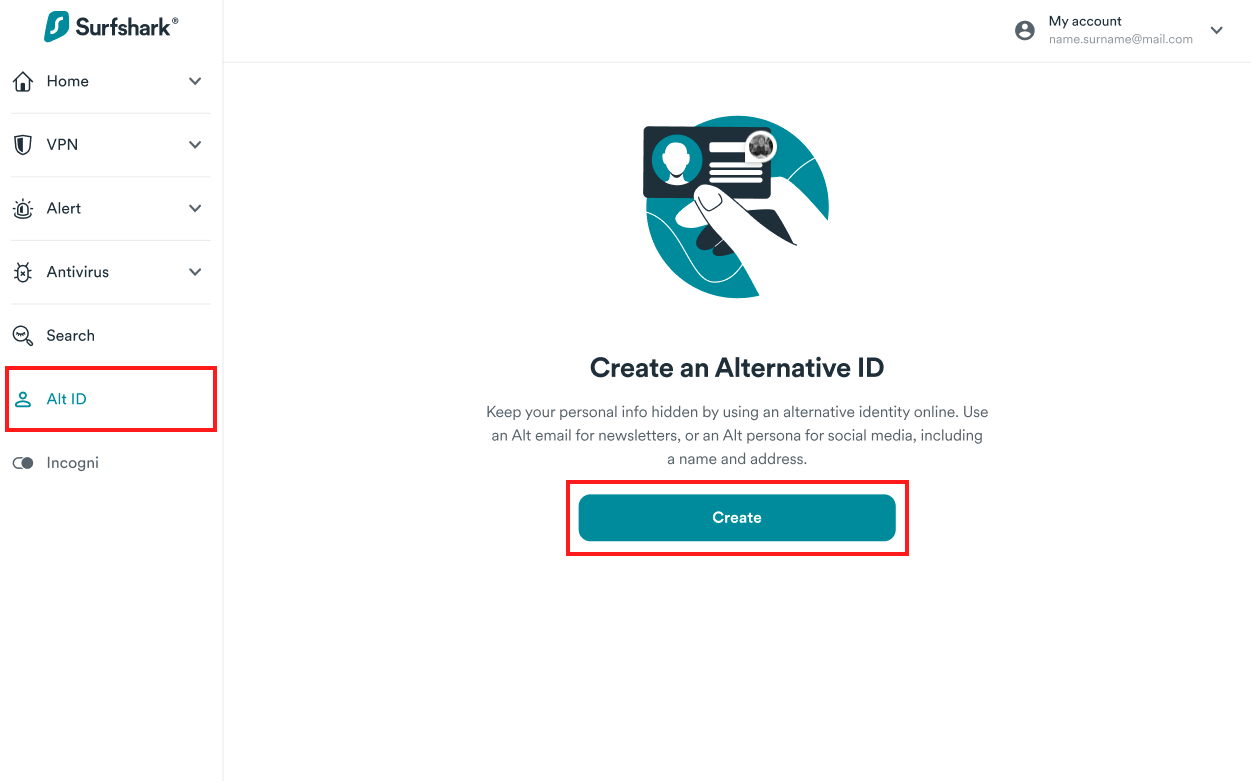Viewport: 1251px width, 781px height.
Task: Click the Surfshark logo
Action: [x=111, y=27]
